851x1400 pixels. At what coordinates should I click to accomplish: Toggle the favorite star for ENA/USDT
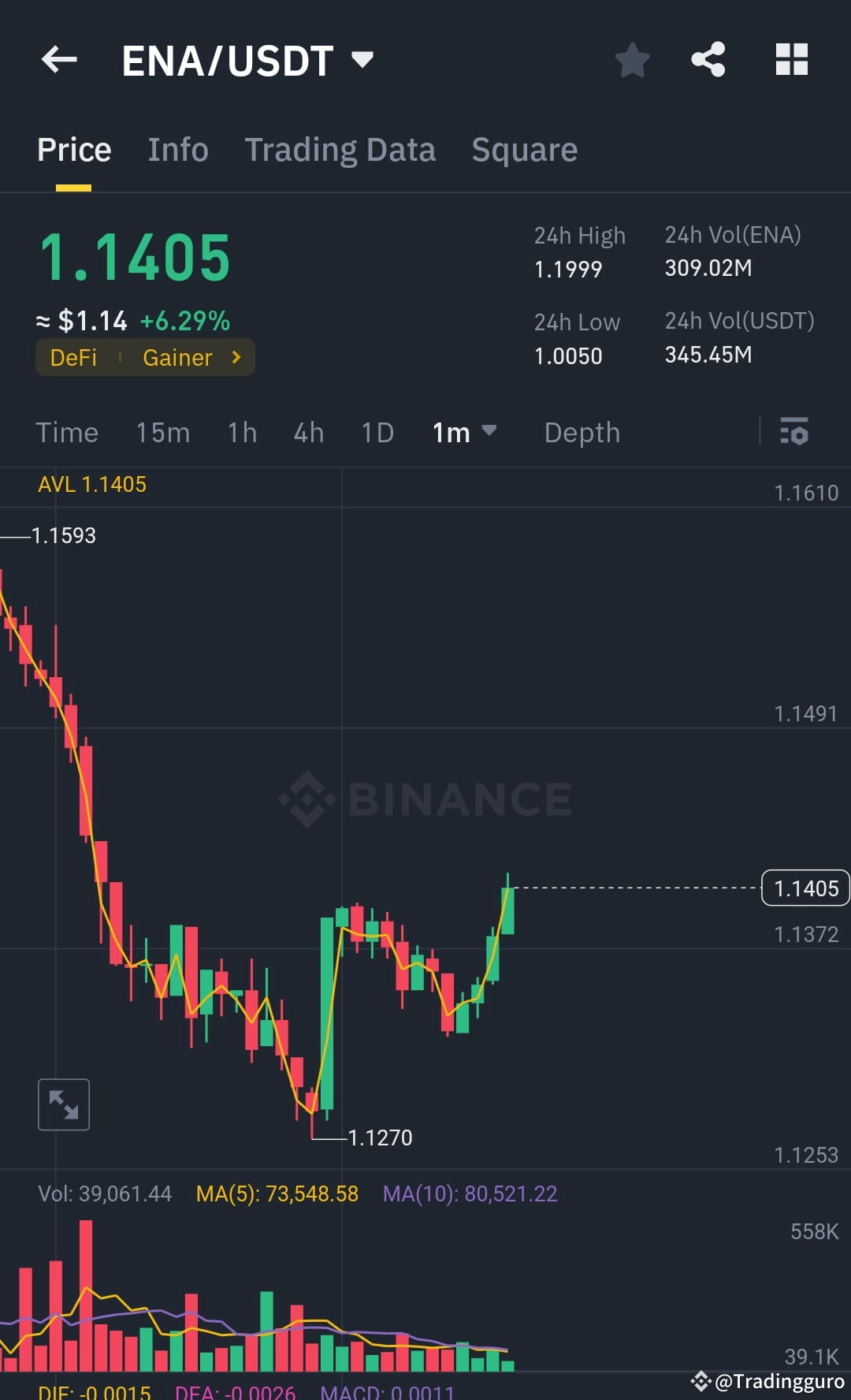[x=633, y=59]
